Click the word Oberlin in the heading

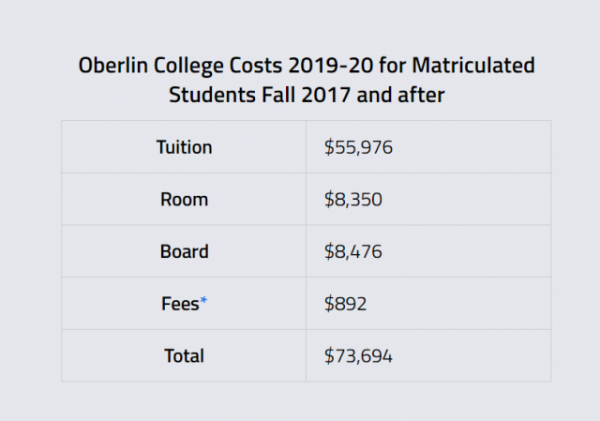tap(112, 67)
